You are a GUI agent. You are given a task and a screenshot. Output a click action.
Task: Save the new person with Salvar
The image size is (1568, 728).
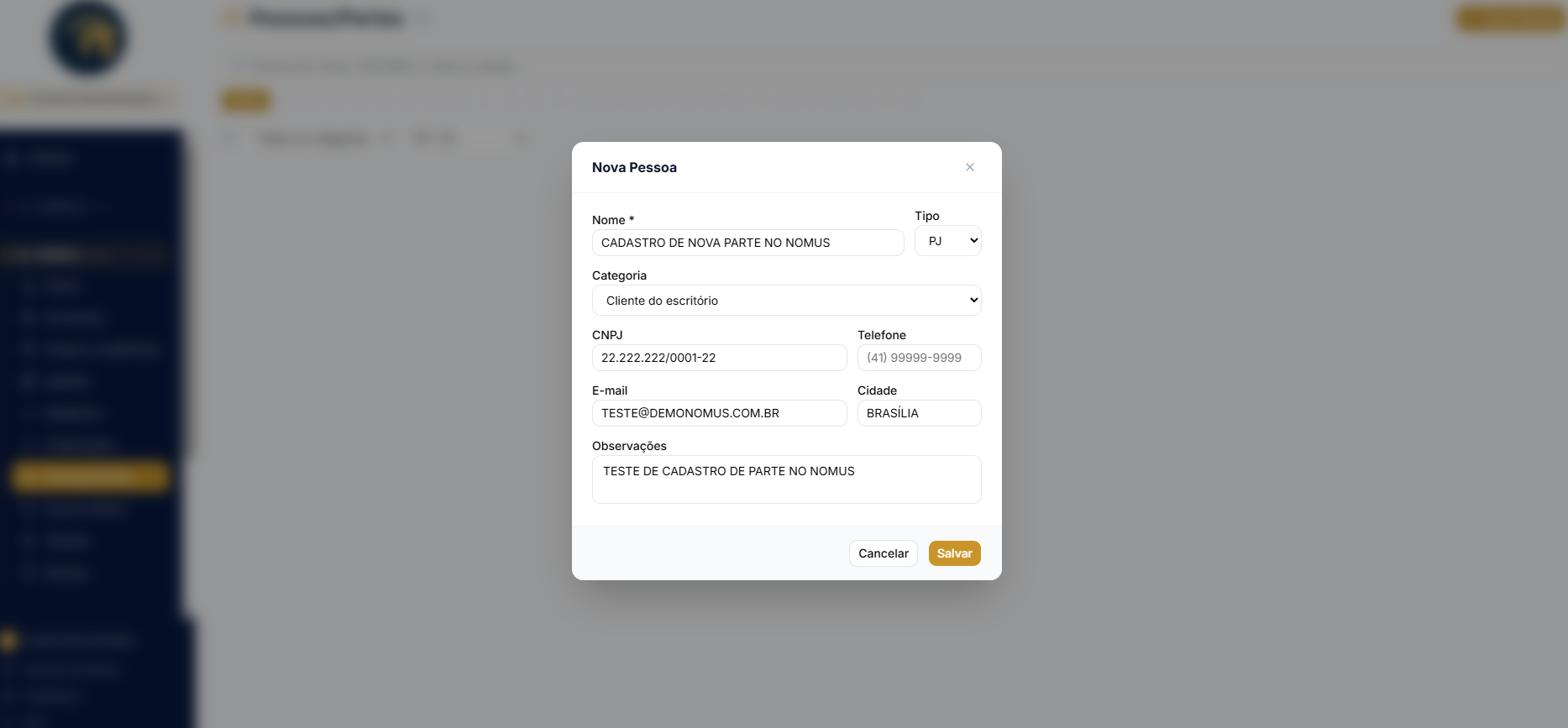(954, 553)
